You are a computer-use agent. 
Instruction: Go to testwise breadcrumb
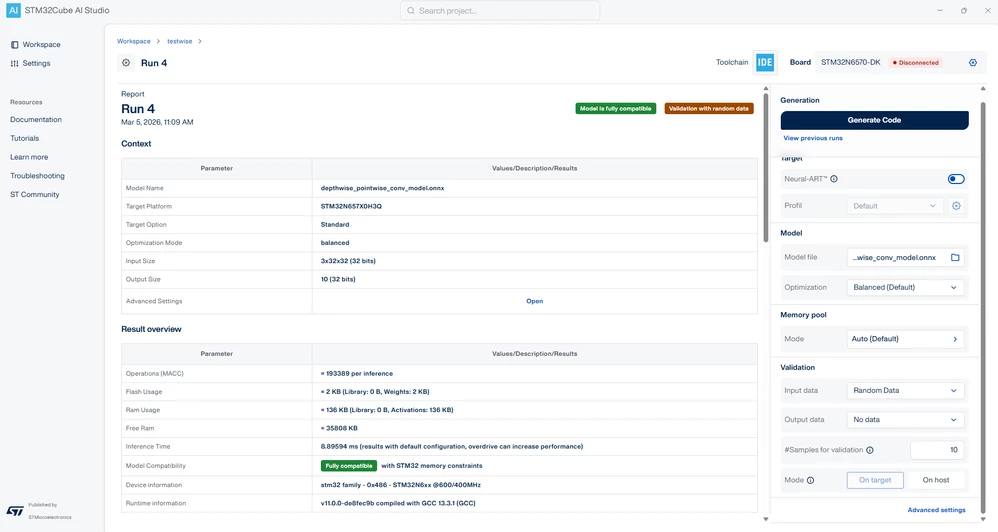click(179, 41)
